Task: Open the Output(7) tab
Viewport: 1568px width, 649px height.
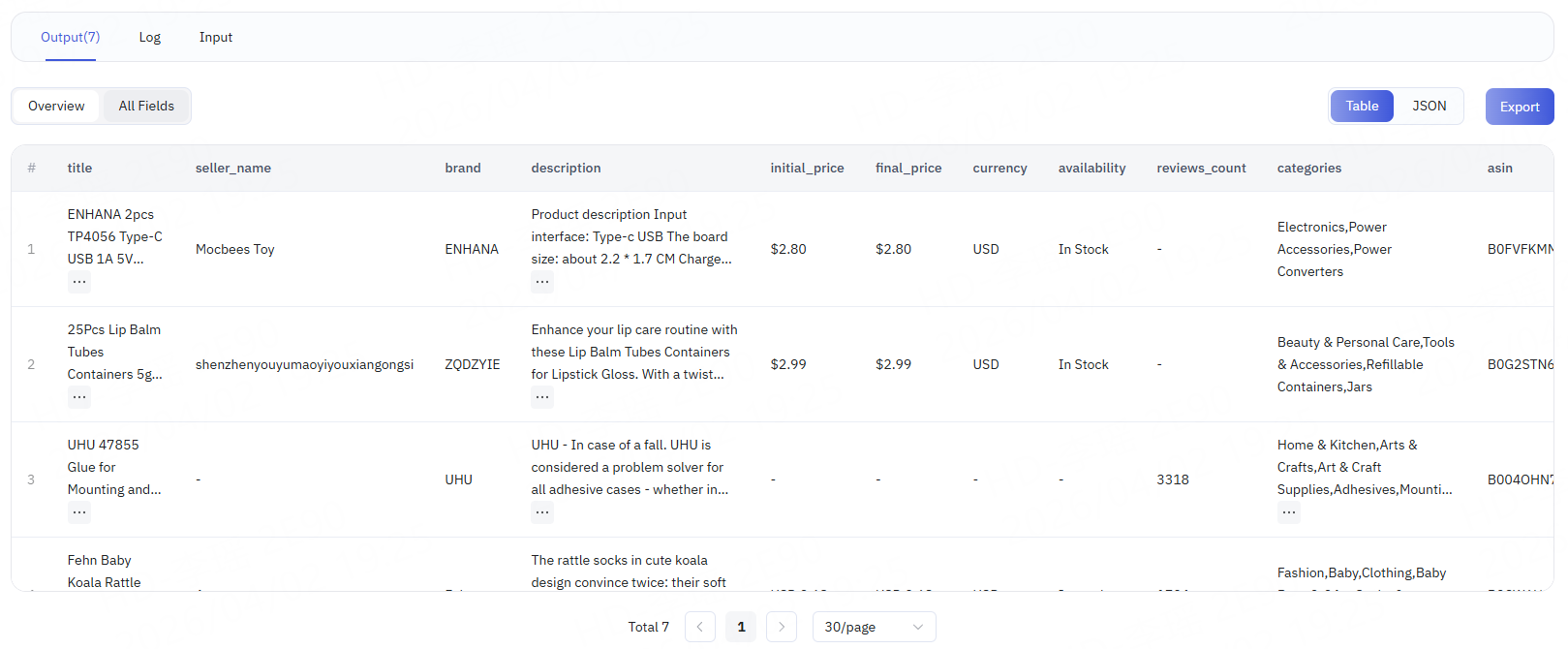Action: pyautogui.click(x=70, y=37)
